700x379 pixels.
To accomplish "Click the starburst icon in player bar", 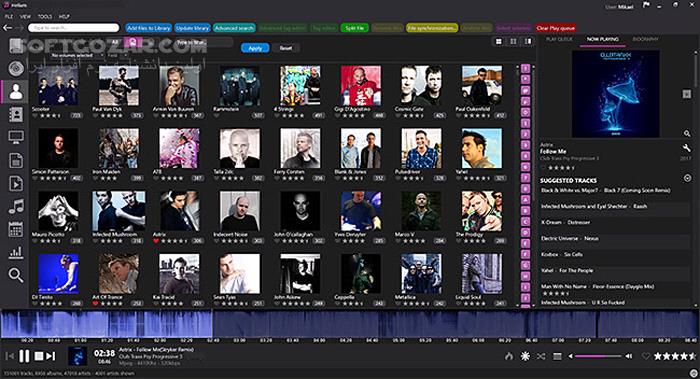I will click(525, 356).
